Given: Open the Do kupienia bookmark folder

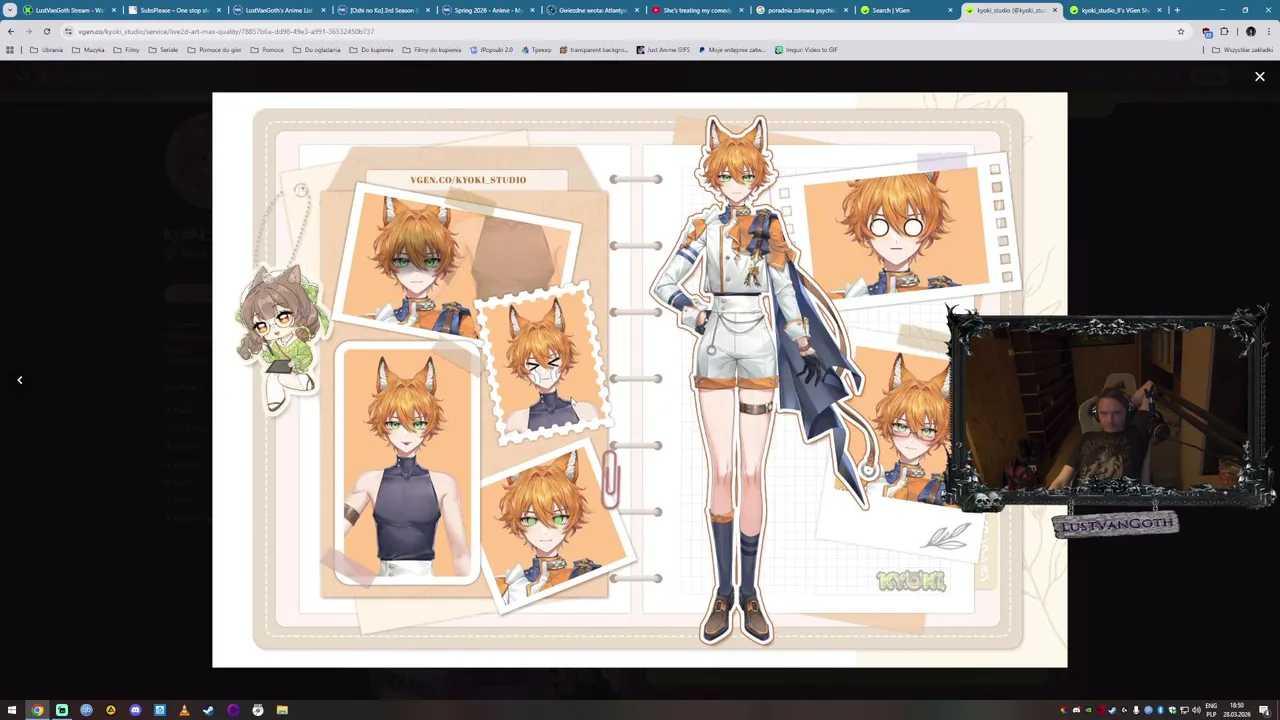Looking at the screenshot, I should click(371, 49).
